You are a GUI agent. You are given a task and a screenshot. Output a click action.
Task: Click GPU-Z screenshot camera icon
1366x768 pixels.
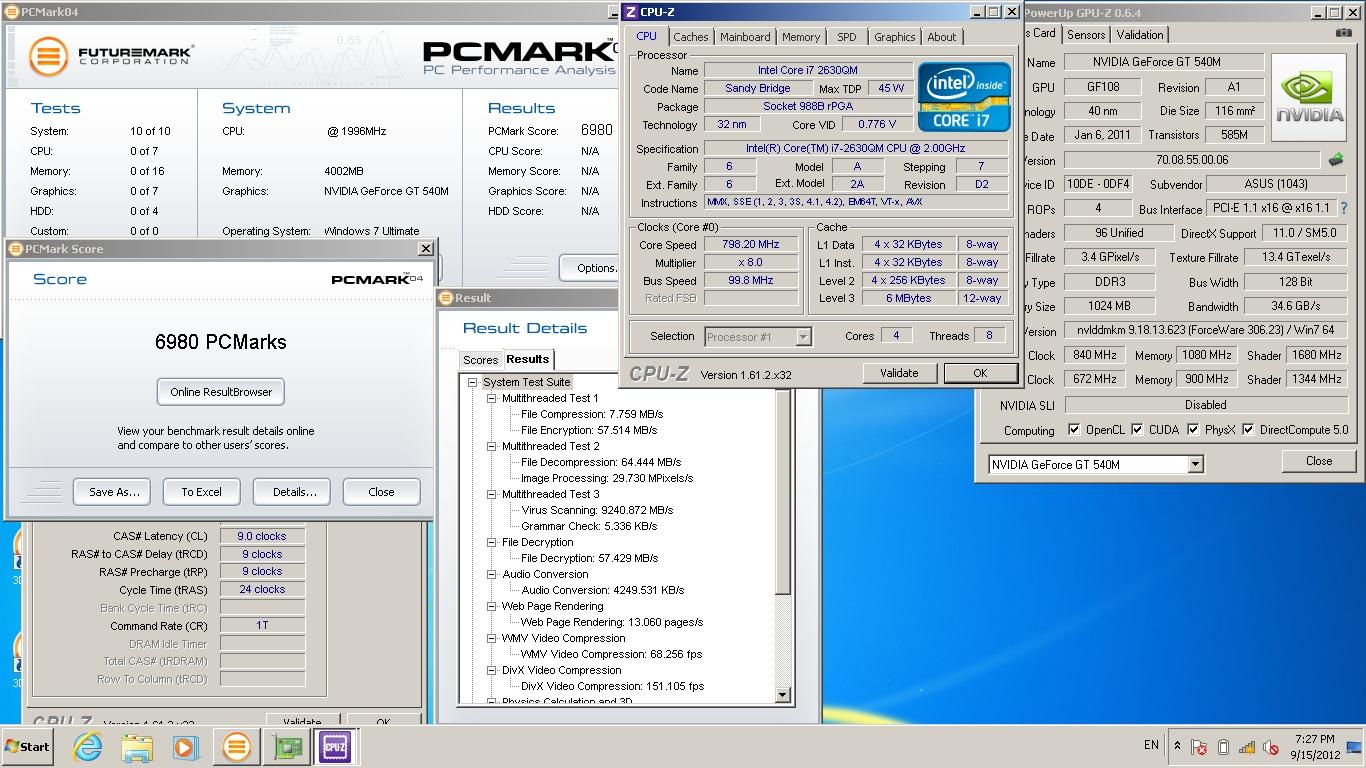(1343, 34)
